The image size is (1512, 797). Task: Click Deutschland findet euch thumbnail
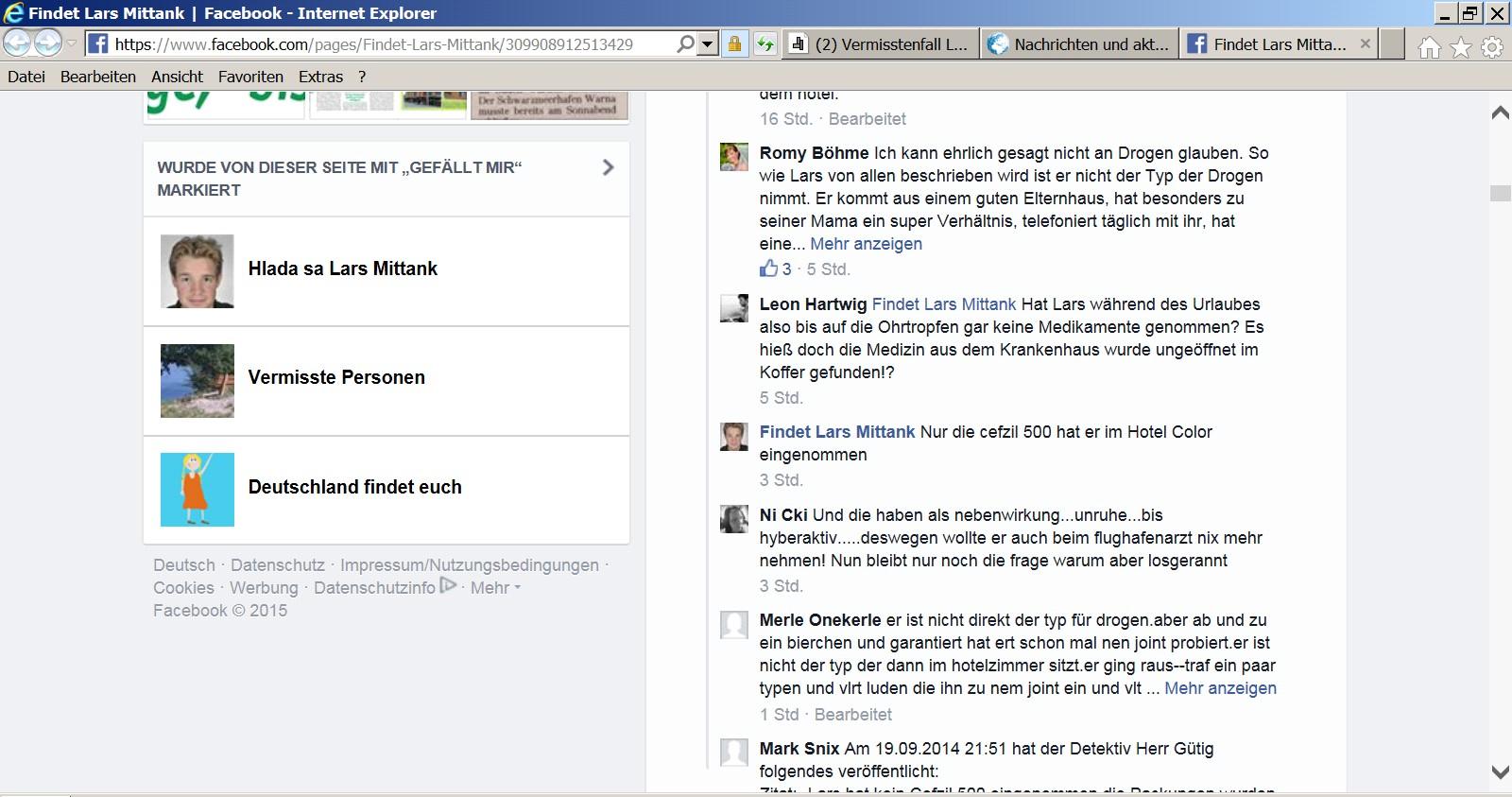tap(198, 490)
